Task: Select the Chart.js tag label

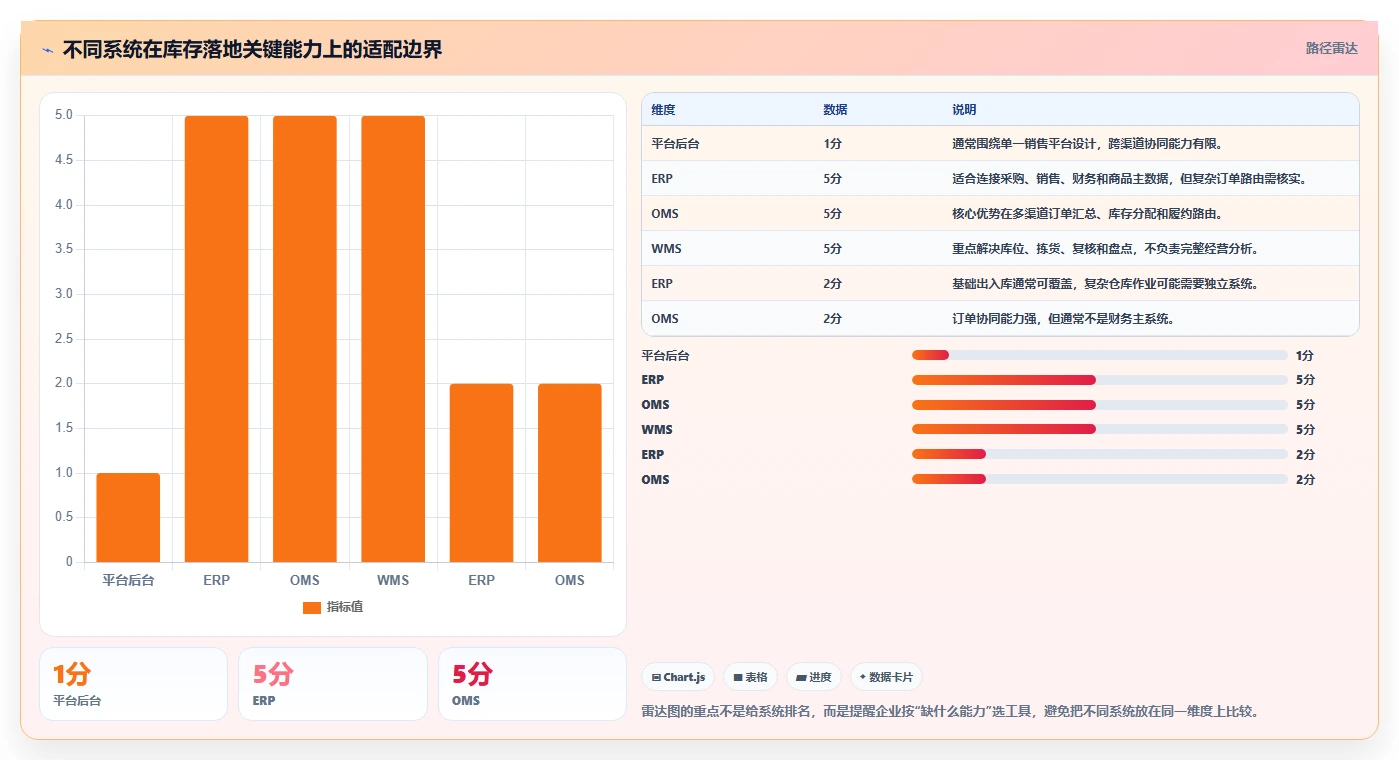Action: tap(684, 677)
